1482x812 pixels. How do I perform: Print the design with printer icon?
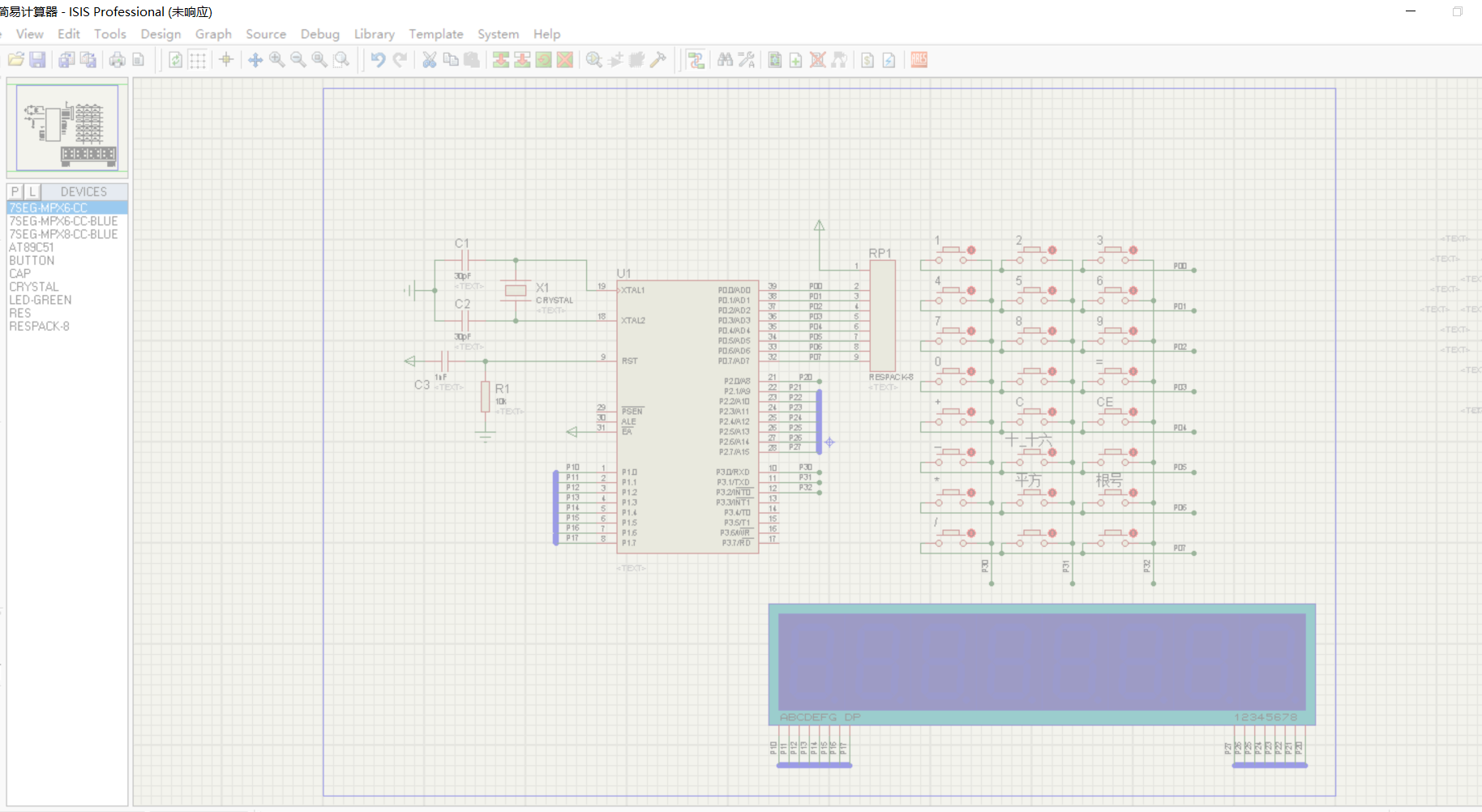(x=118, y=60)
